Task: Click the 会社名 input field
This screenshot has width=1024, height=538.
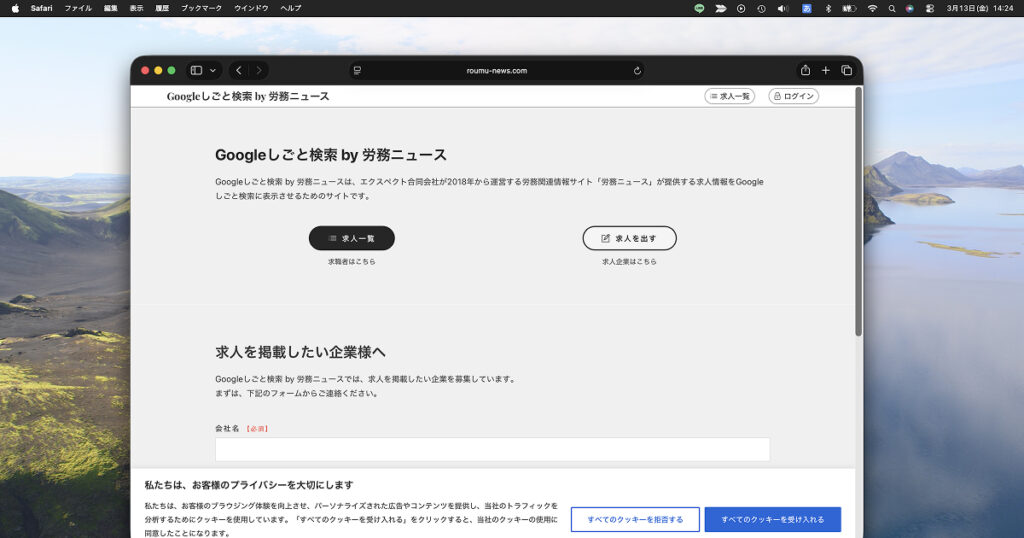Action: point(492,449)
